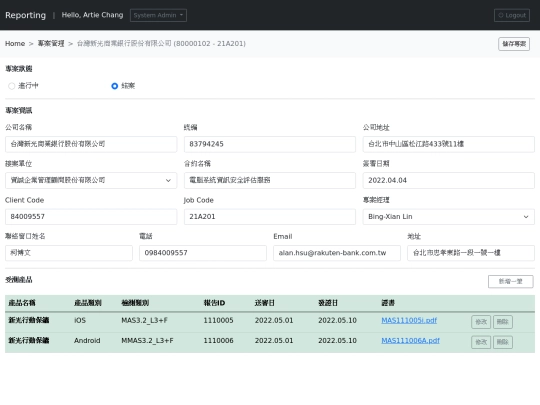540x405 pixels.
Task: Click the Reporting brand title
Action: coord(25,15)
